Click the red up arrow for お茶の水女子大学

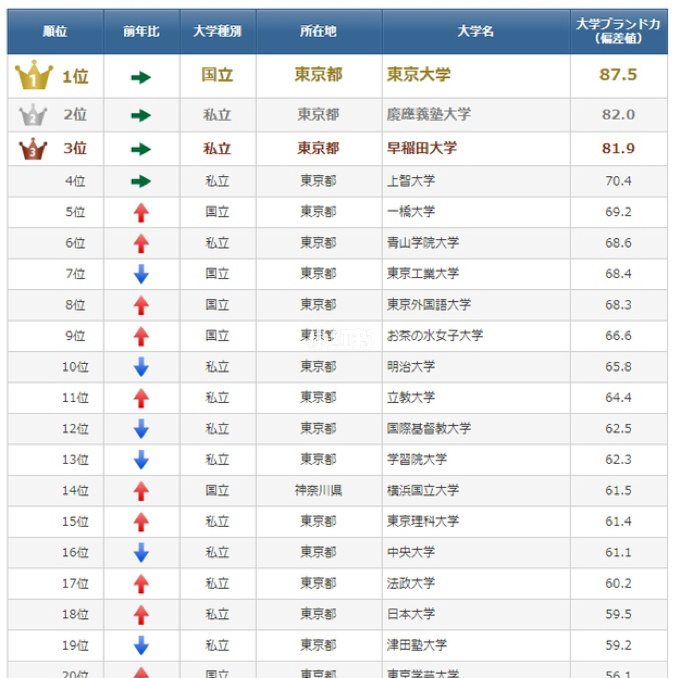pyautogui.click(x=141, y=337)
